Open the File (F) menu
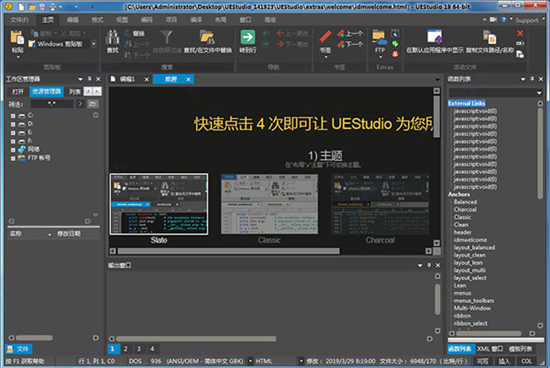Screen dimensions: 550x368 click(x=19, y=20)
